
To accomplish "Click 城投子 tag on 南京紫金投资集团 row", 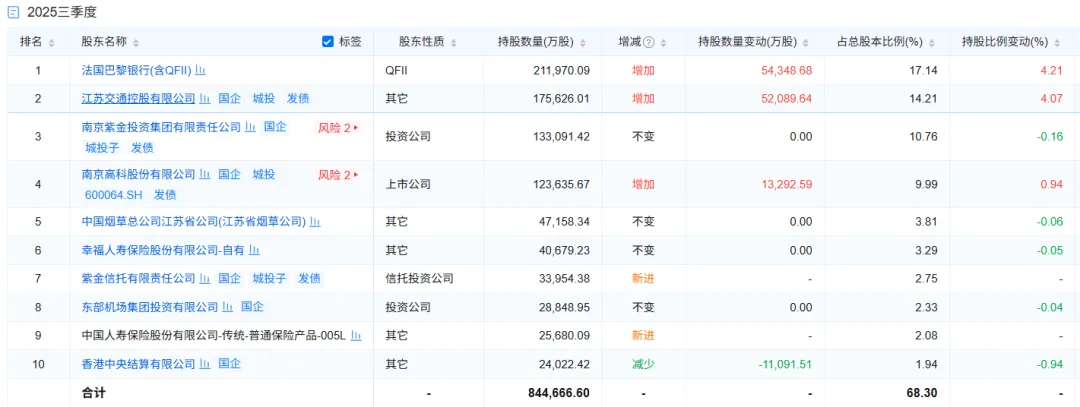I will 103,147.
